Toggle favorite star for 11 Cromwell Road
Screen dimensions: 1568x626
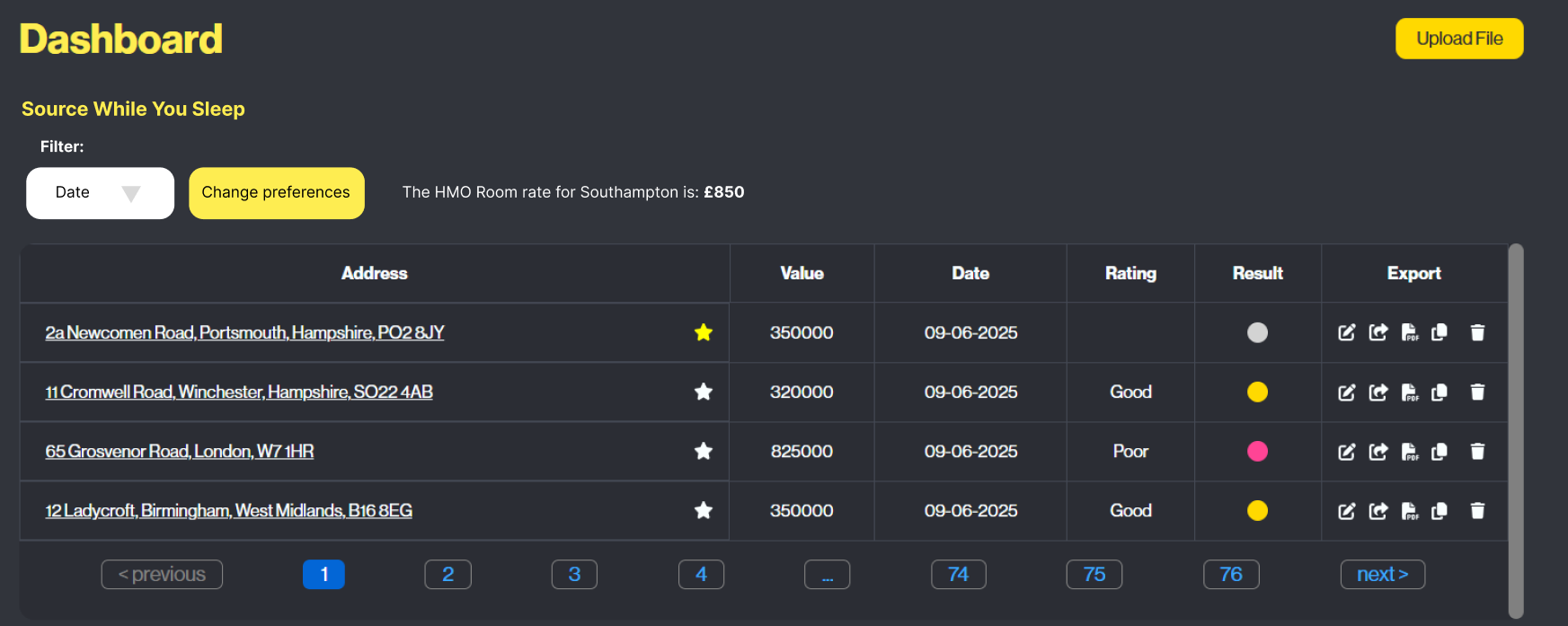click(x=704, y=392)
